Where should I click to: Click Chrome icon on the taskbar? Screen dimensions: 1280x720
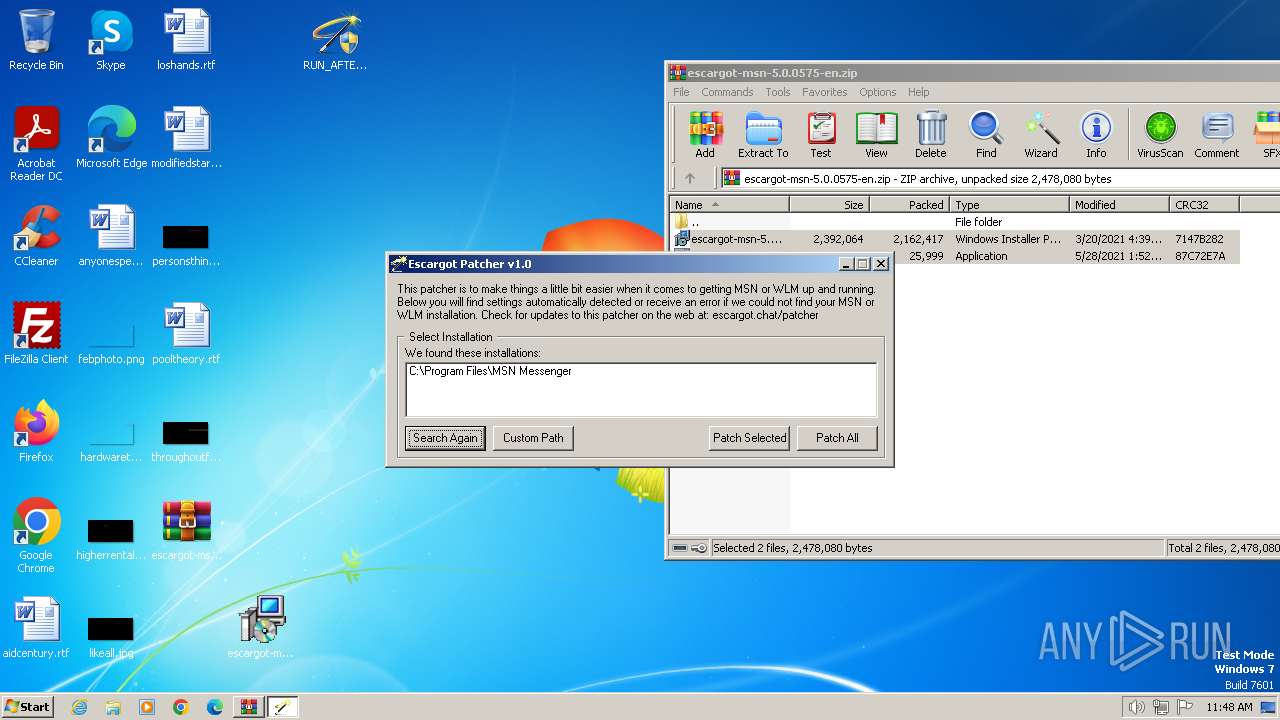pyautogui.click(x=181, y=707)
